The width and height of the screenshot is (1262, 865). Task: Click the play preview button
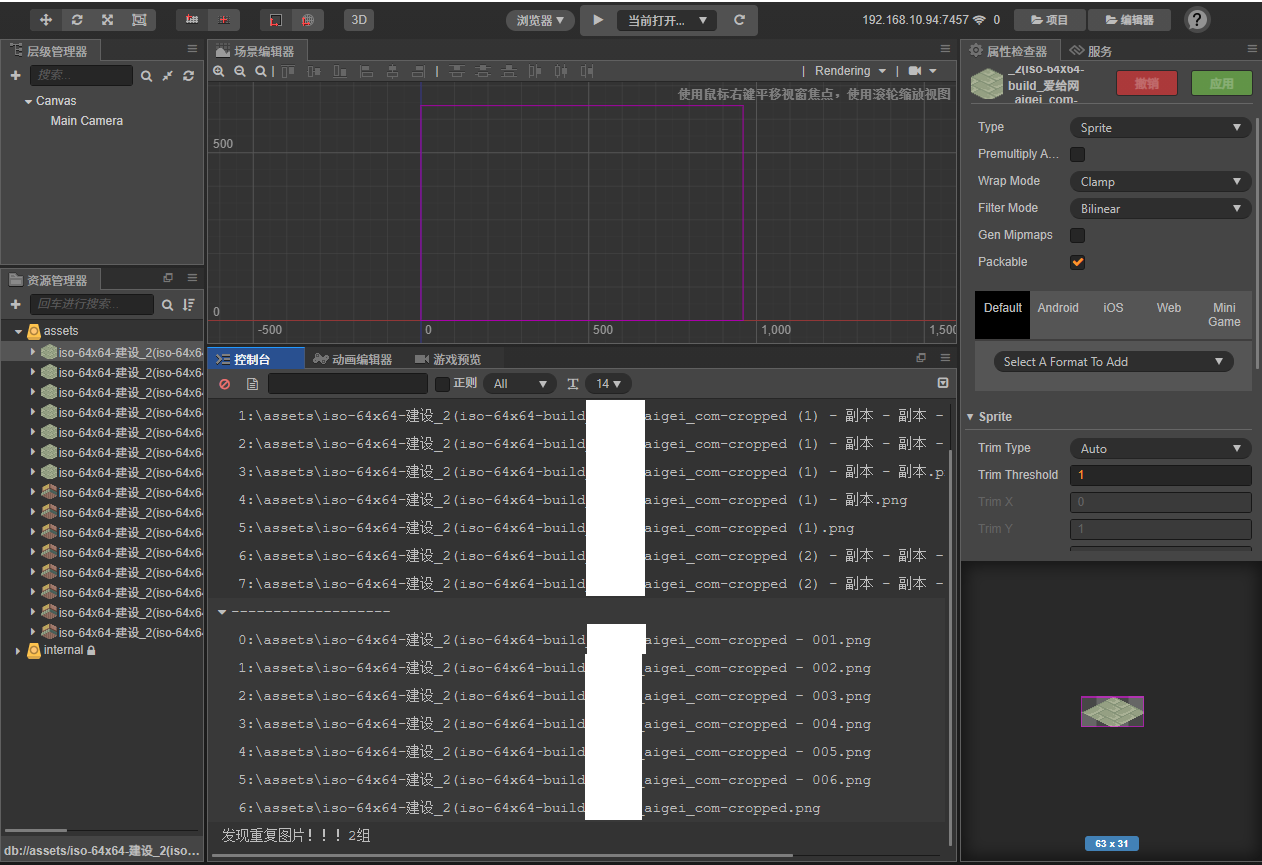click(598, 20)
